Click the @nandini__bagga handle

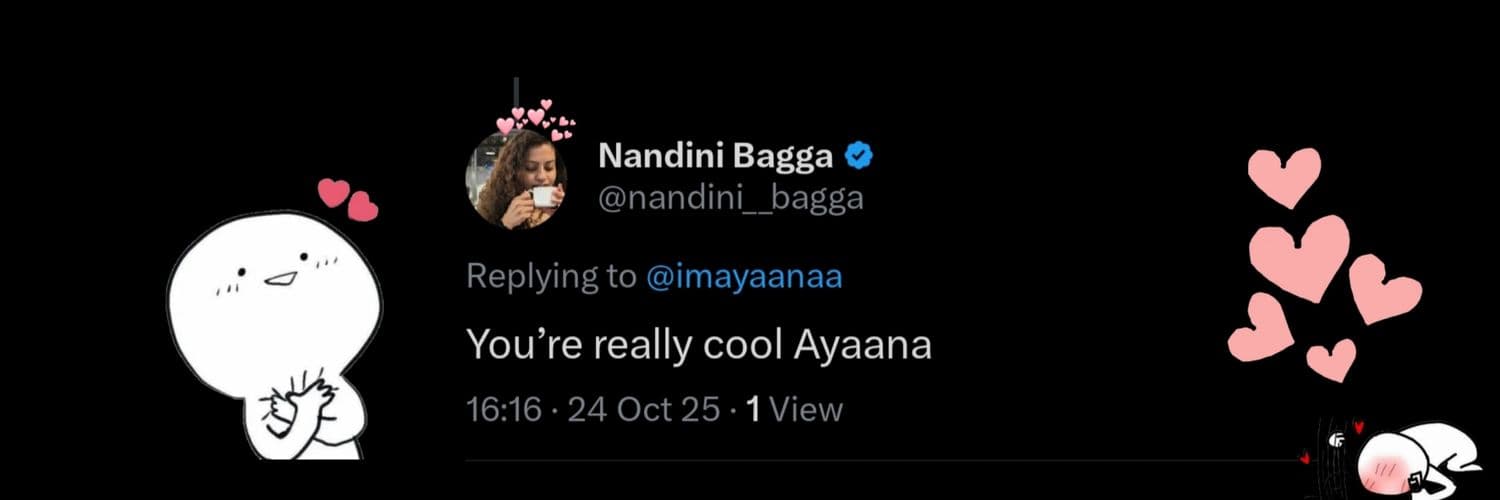pyautogui.click(x=730, y=198)
